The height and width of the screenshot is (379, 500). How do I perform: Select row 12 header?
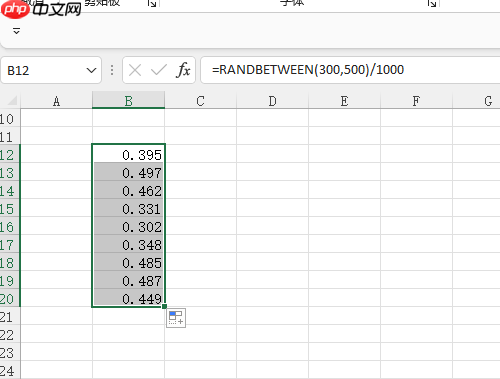[x=9, y=155]
